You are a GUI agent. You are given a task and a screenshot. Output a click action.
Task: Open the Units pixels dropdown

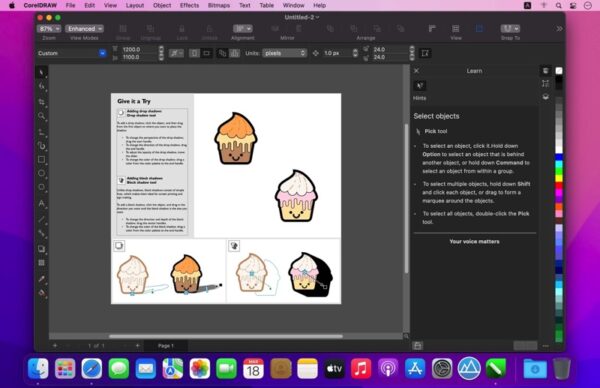285,53
